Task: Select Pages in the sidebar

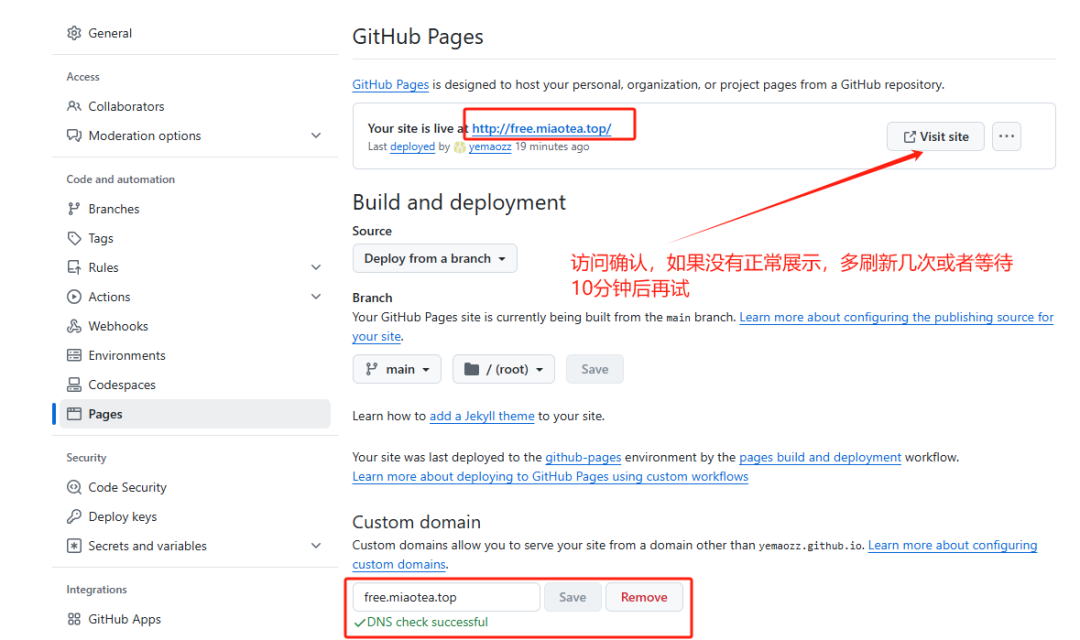Action: 195,414
